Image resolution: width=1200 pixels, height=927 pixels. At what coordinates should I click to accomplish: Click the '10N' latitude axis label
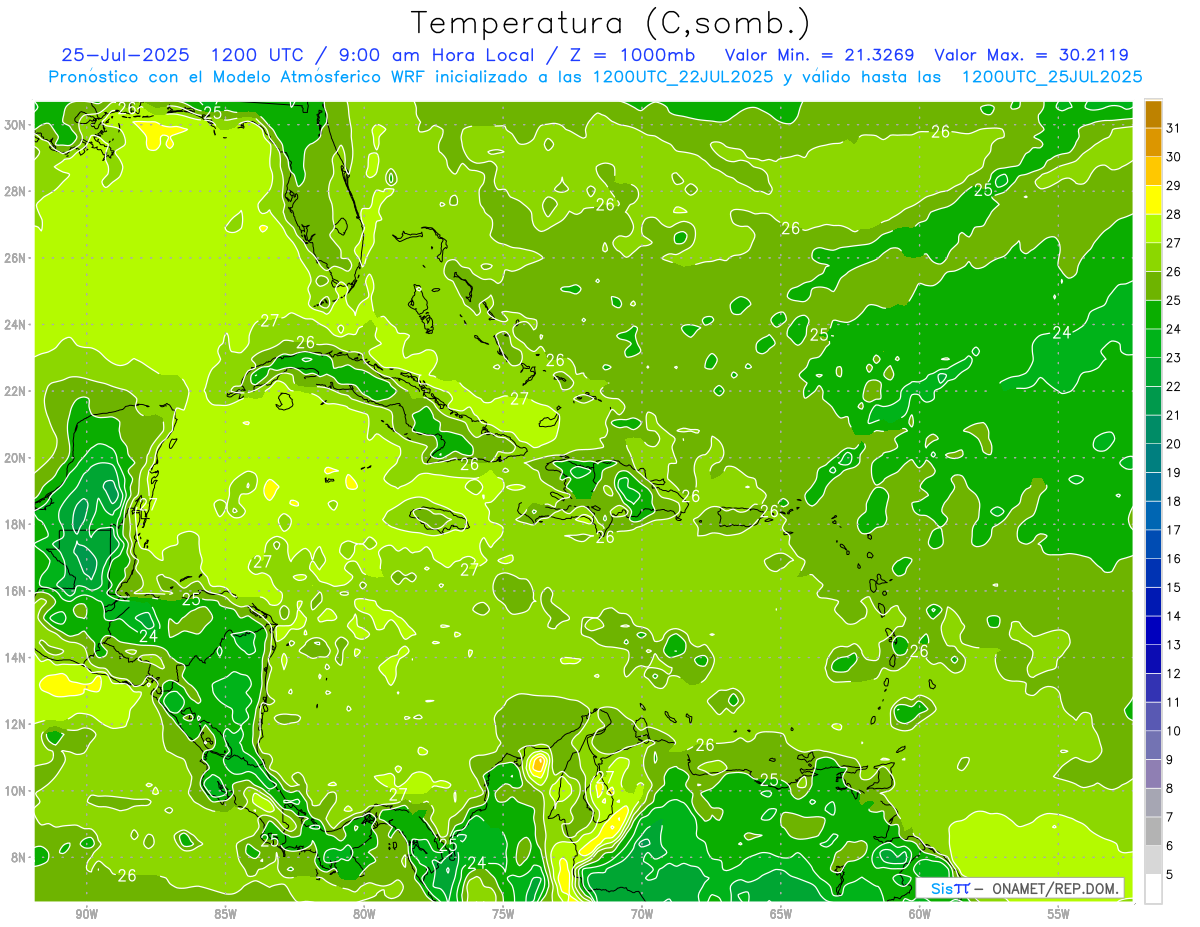16,791
